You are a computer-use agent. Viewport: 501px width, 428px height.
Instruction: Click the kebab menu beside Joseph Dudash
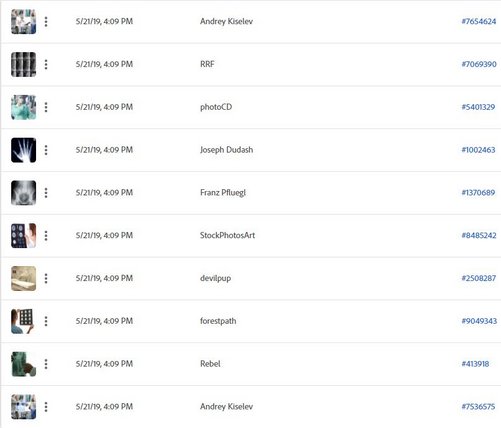pos(46,150)
